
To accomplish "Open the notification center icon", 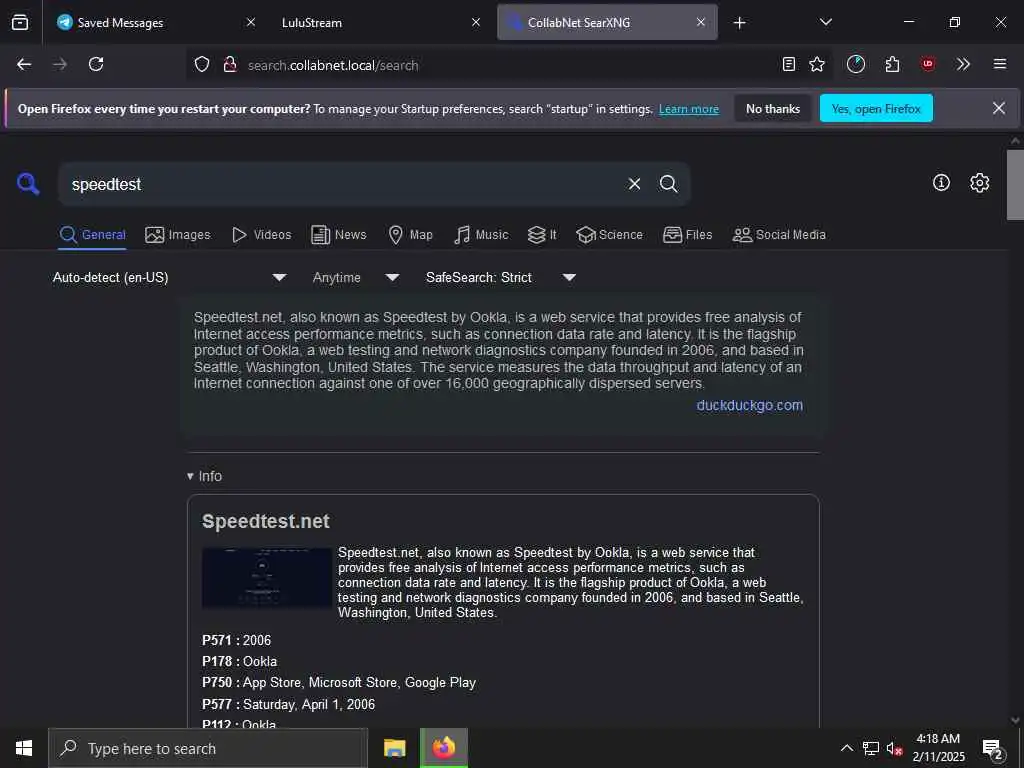I will pyautogui.click(x=993, y=748).
